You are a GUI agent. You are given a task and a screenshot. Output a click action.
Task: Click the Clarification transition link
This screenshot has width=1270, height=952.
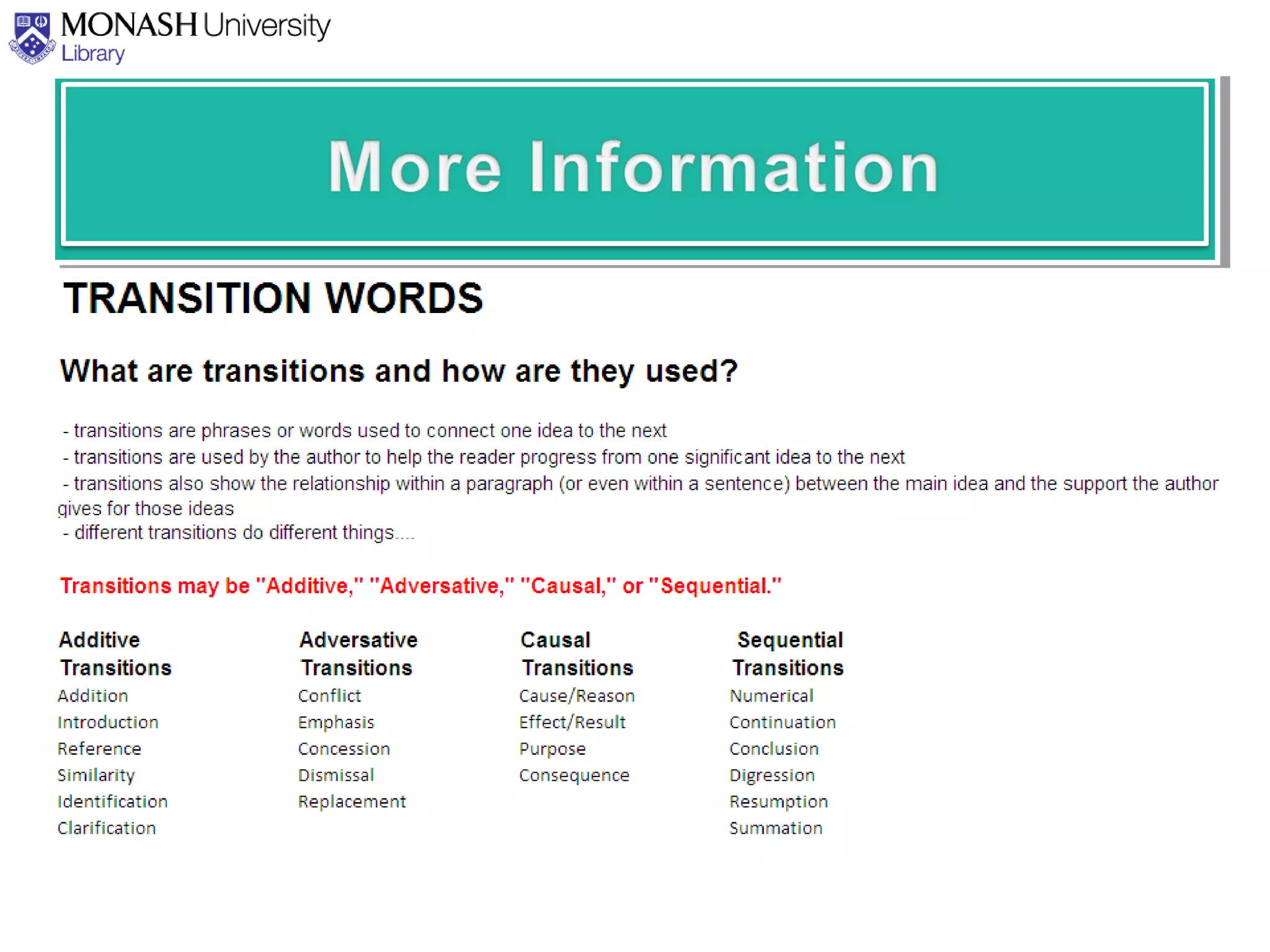coord(107,829)
